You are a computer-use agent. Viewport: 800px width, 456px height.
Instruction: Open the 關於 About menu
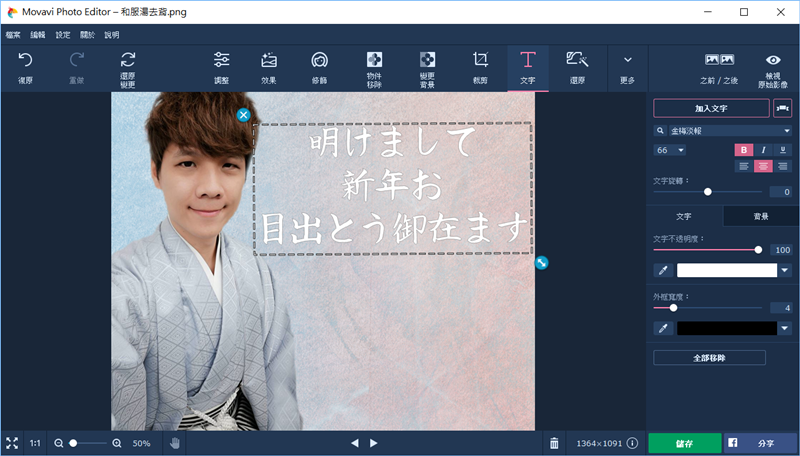click(x=87, y=35)
